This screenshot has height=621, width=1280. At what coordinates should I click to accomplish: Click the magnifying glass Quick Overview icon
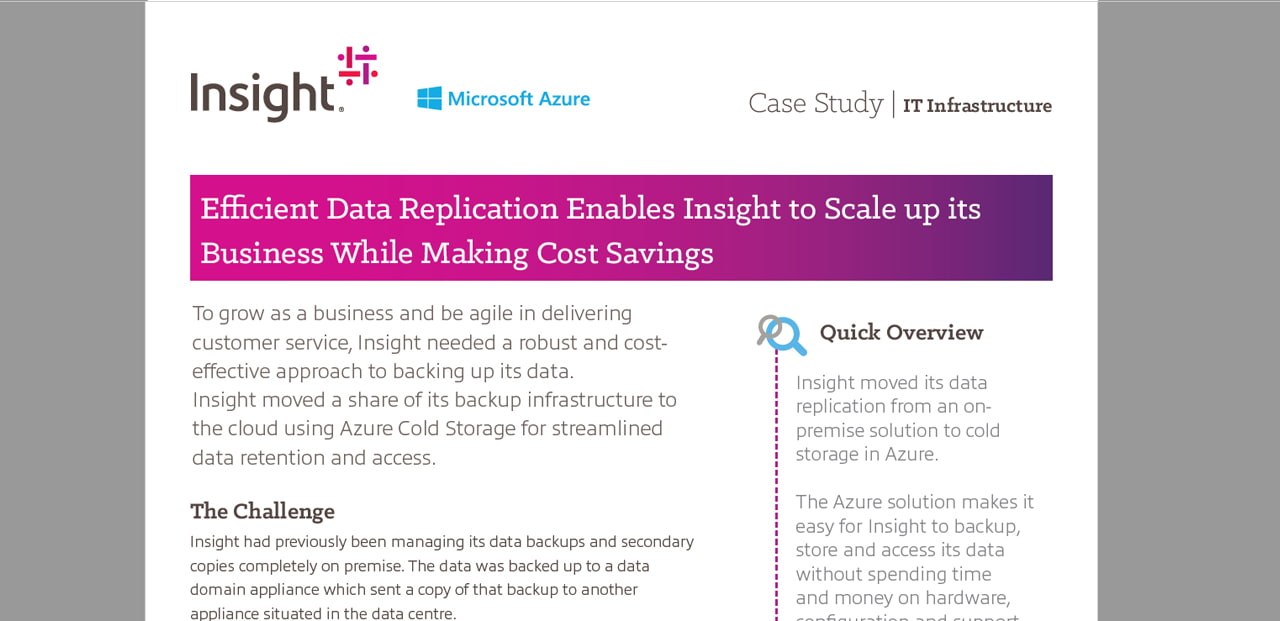[x=781, y=335]
